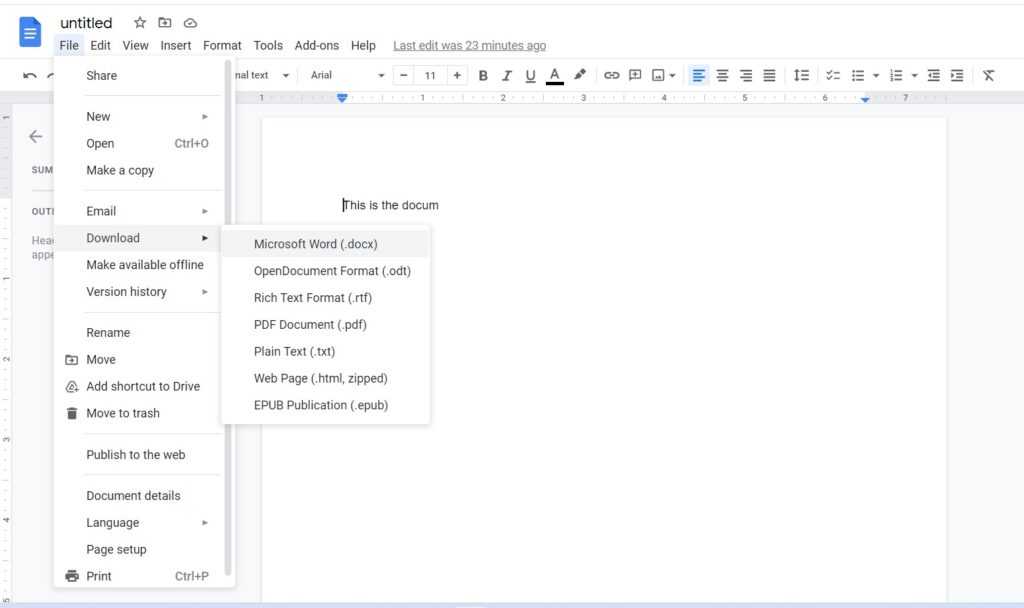Clear formatting with toolbar icon
Image resolution: width=1024 pixels, height=608 pixels.
pyautogui.click(x=989, y=76)
